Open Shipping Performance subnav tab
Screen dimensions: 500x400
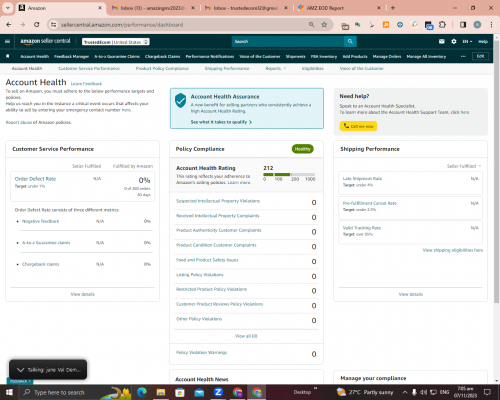coord(227,68)
